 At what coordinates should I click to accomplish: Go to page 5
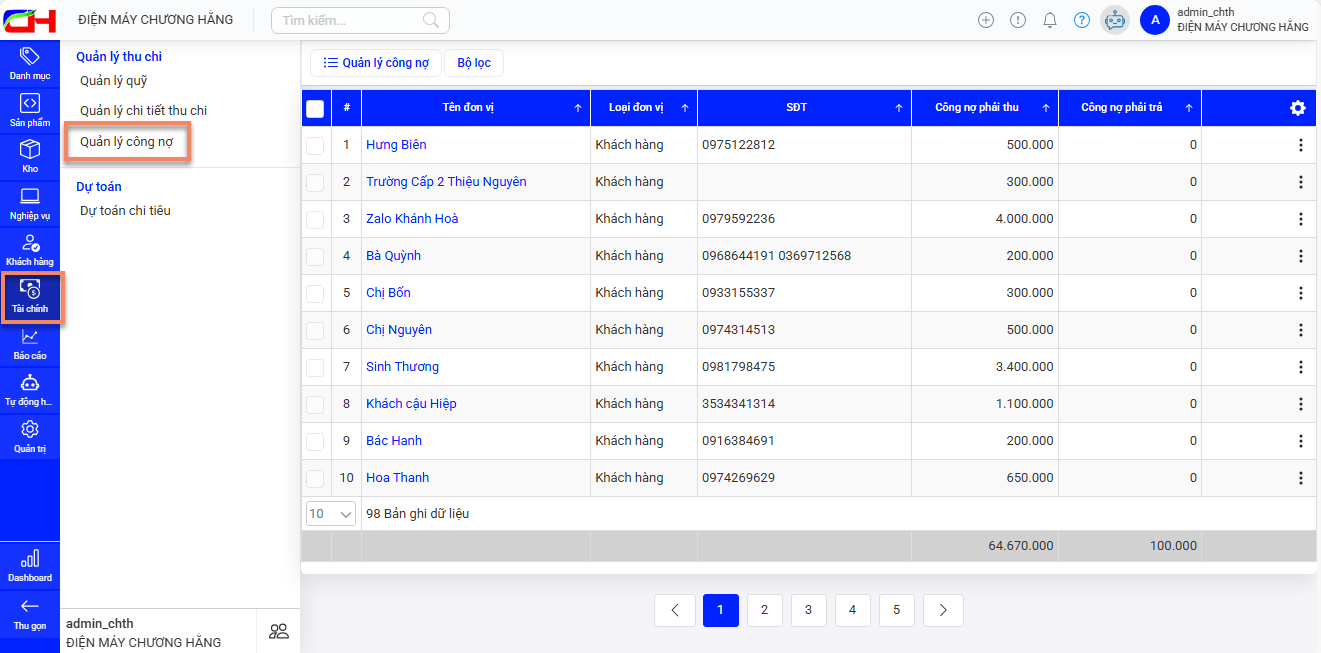(x=897, y=610)
